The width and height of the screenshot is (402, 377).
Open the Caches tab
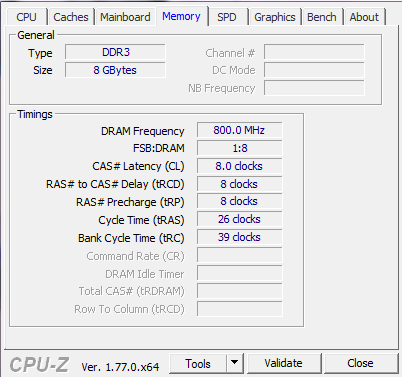tap(71, 17)
